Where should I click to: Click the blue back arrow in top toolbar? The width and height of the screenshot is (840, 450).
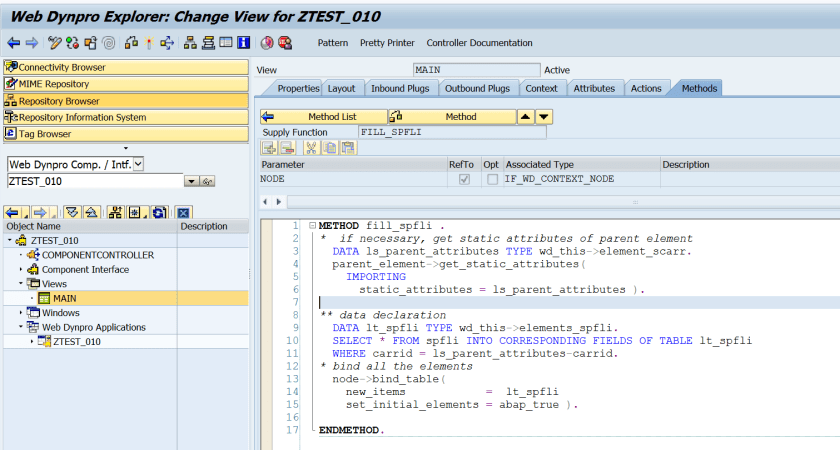click(13, 43)
